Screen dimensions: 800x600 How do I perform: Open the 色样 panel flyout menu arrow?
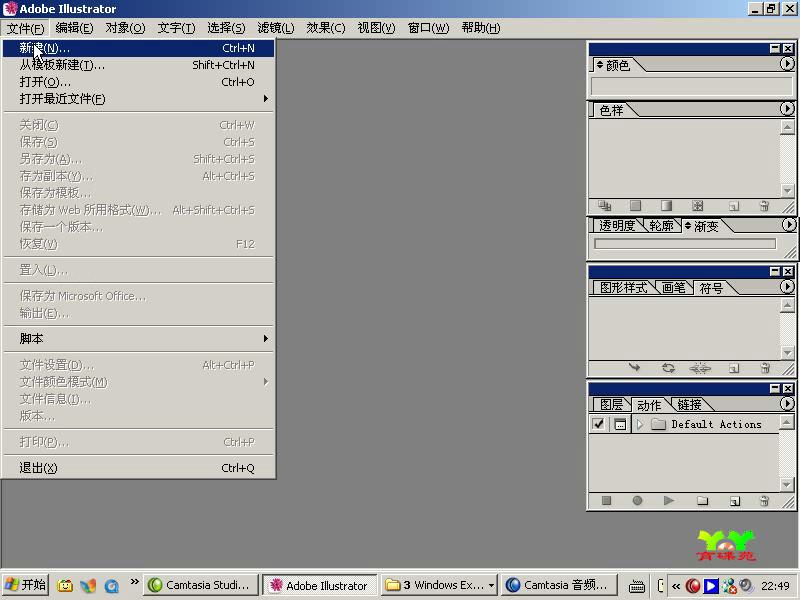coord(787,109)
